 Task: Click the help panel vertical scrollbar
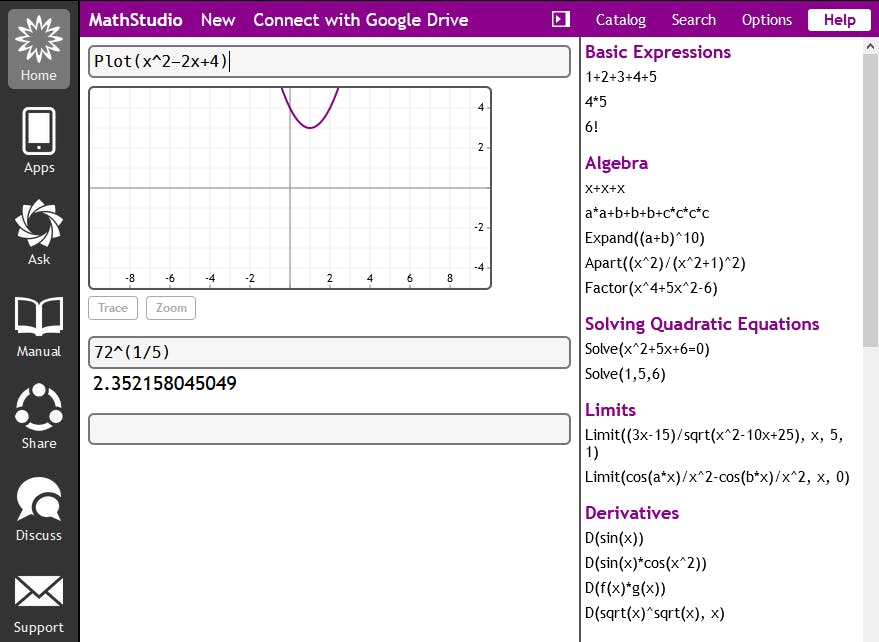[x=870, y=200]
